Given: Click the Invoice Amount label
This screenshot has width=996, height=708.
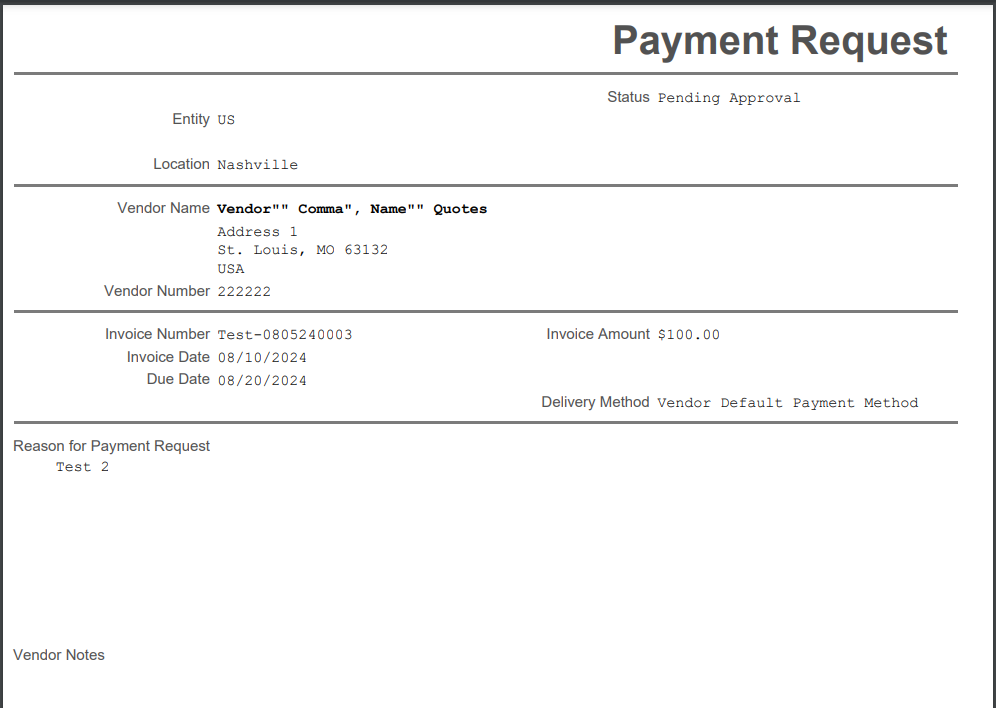Looking at the screenshot, I should pyautogui.click(x=598, y=334).
